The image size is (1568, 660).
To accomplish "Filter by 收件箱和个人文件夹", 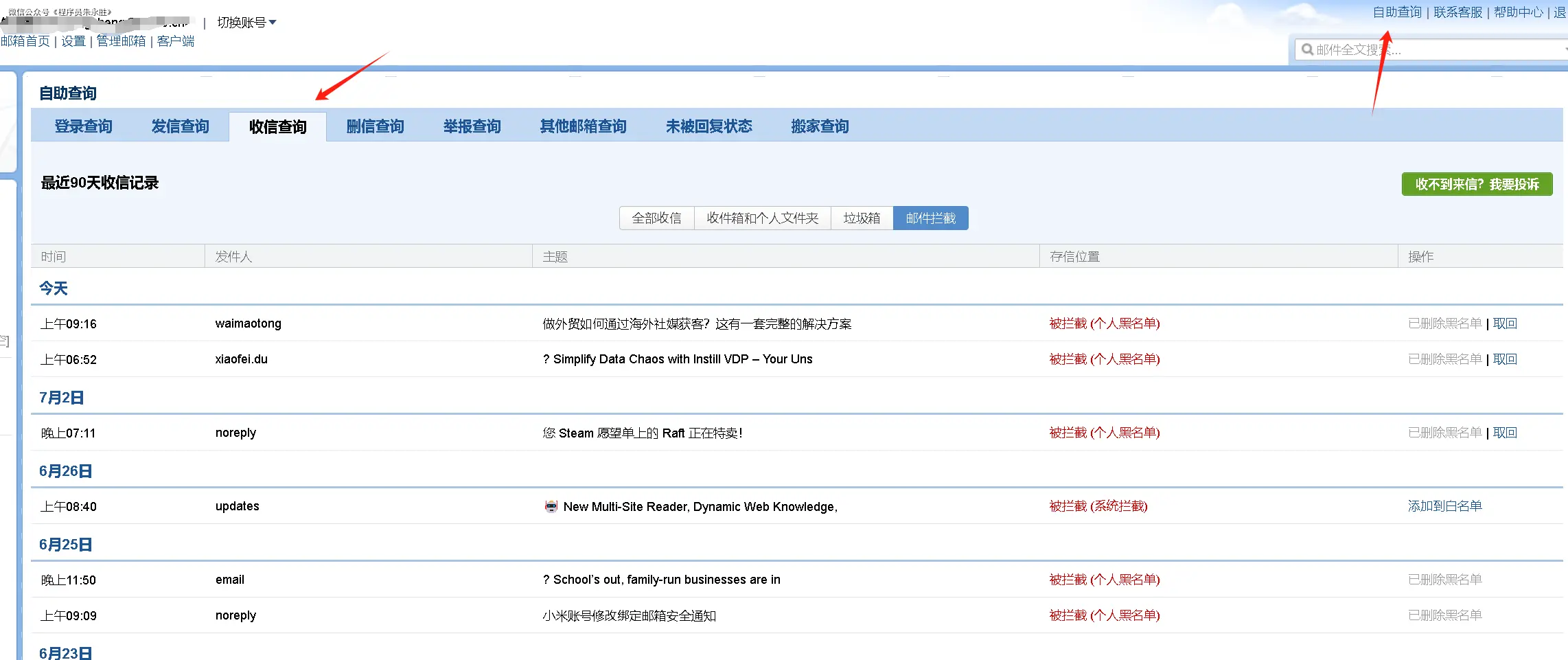I will click(x=762, y=218).
